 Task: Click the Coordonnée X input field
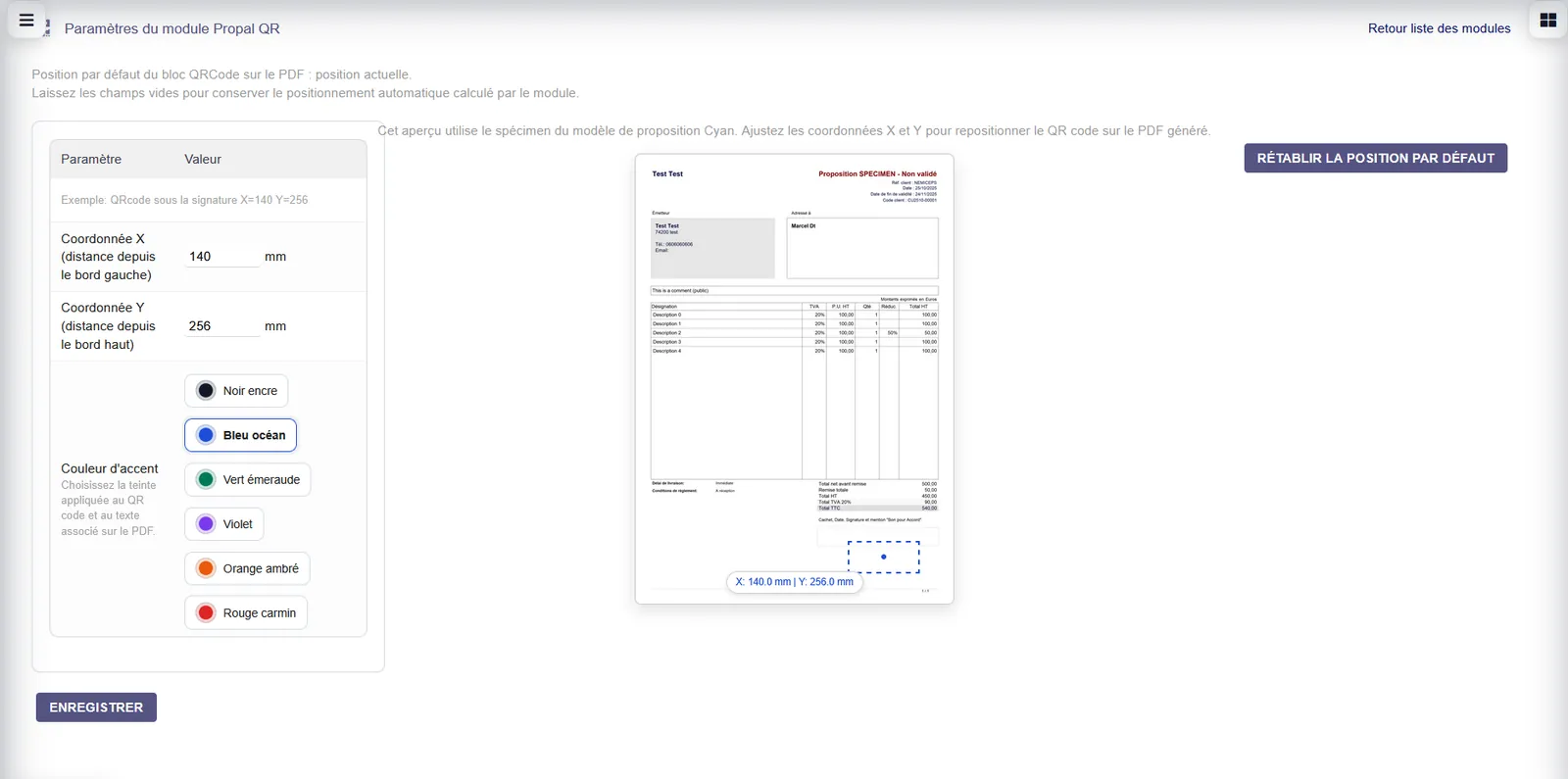click(x=222, y=257)
